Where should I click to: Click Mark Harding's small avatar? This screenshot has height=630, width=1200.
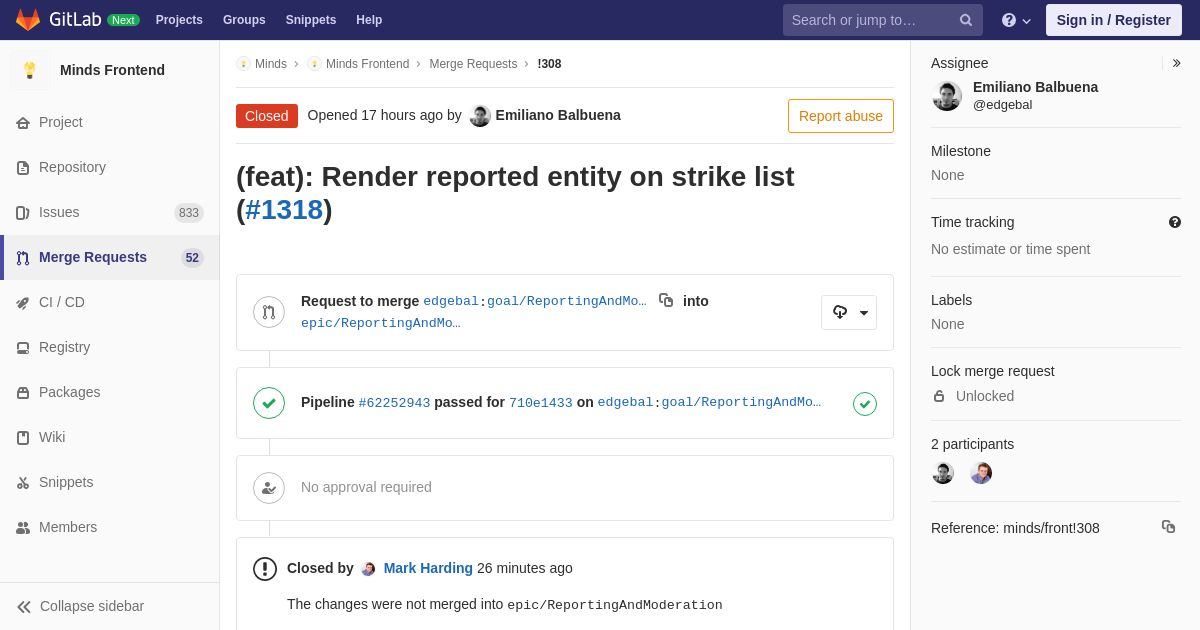coord(368,569)
